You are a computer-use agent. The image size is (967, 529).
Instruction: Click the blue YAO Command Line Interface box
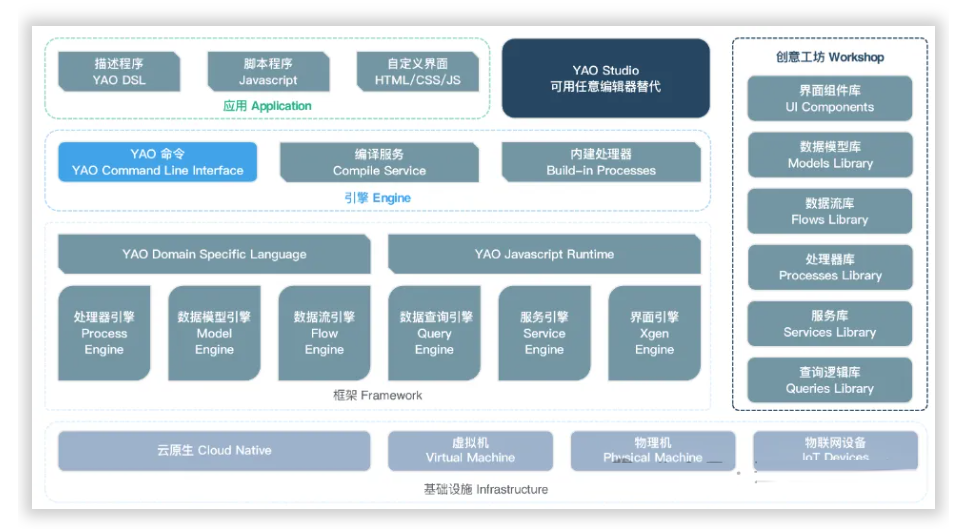pos(157,162)
